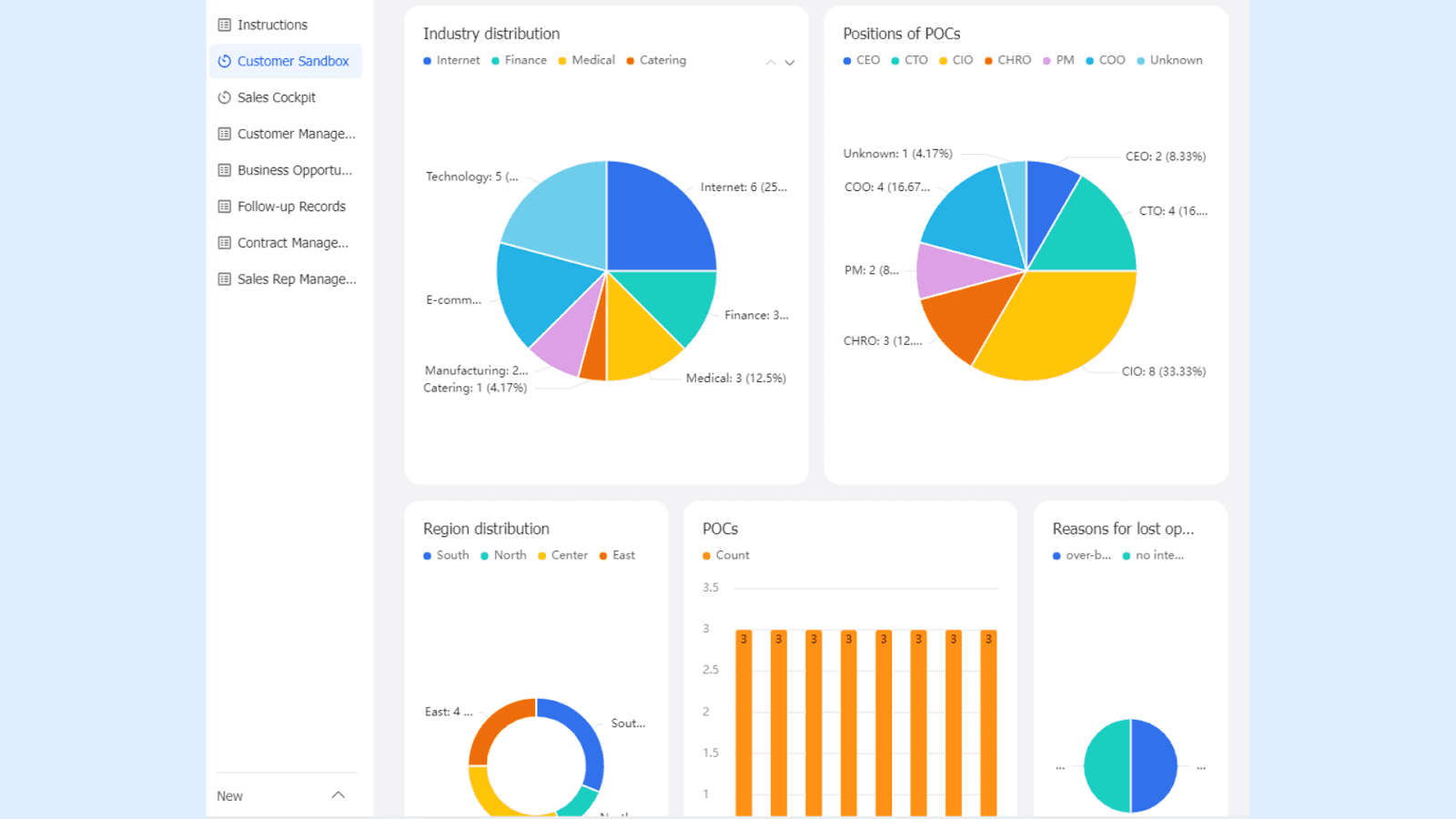This screenshot has height=819, width=1456.
Task: Toggle South legend in Region distribution
Action: click(x=446, y=555)
